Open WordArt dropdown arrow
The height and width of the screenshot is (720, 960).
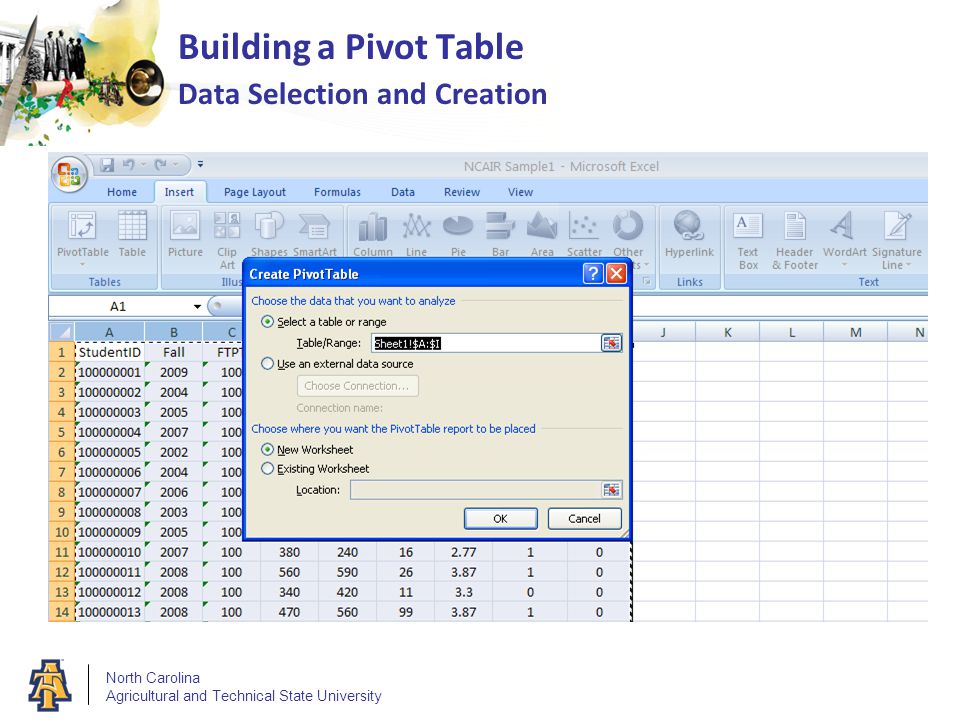tap(844, 264)
